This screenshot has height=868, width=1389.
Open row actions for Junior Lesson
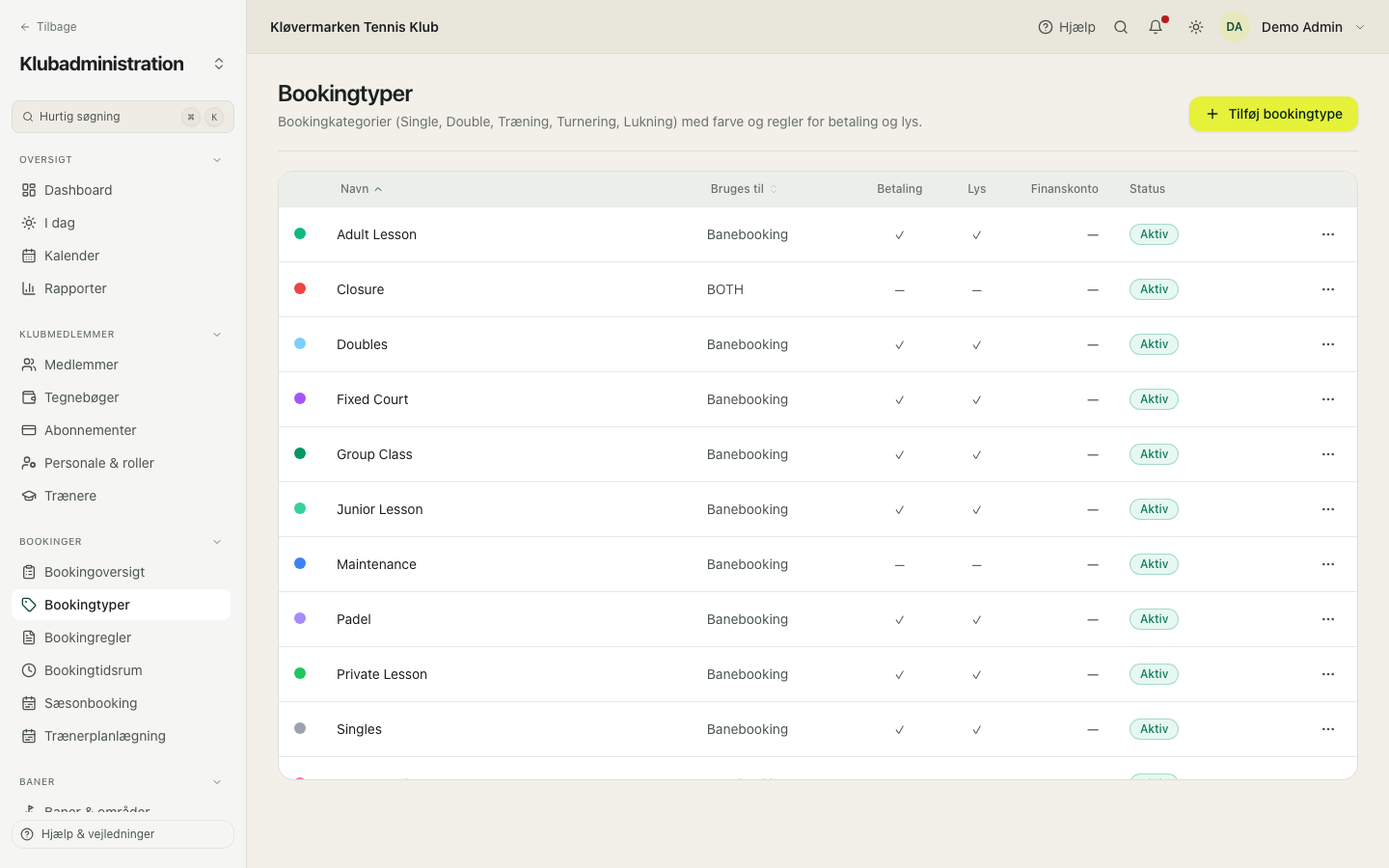pyautogui.click(x=1328, y=509)
